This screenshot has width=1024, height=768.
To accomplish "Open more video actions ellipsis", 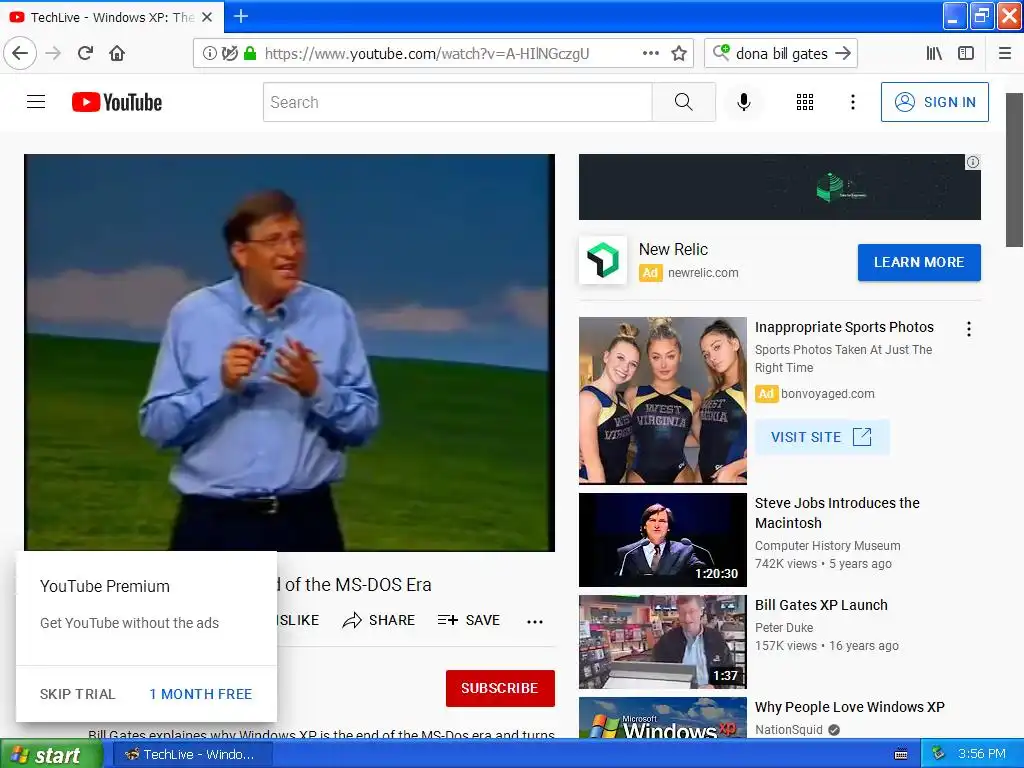I will click(535, 621).
